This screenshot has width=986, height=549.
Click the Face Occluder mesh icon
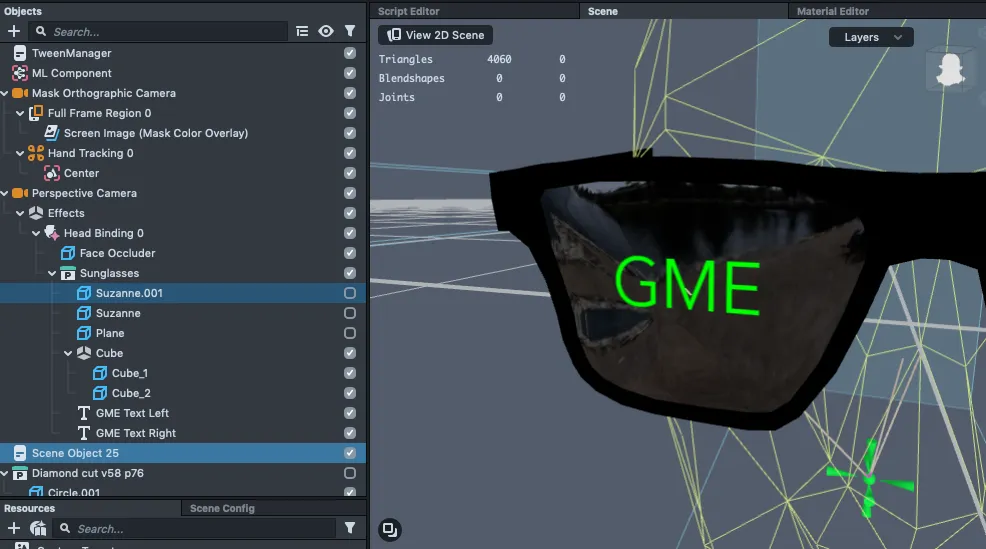tap(68, 253)
